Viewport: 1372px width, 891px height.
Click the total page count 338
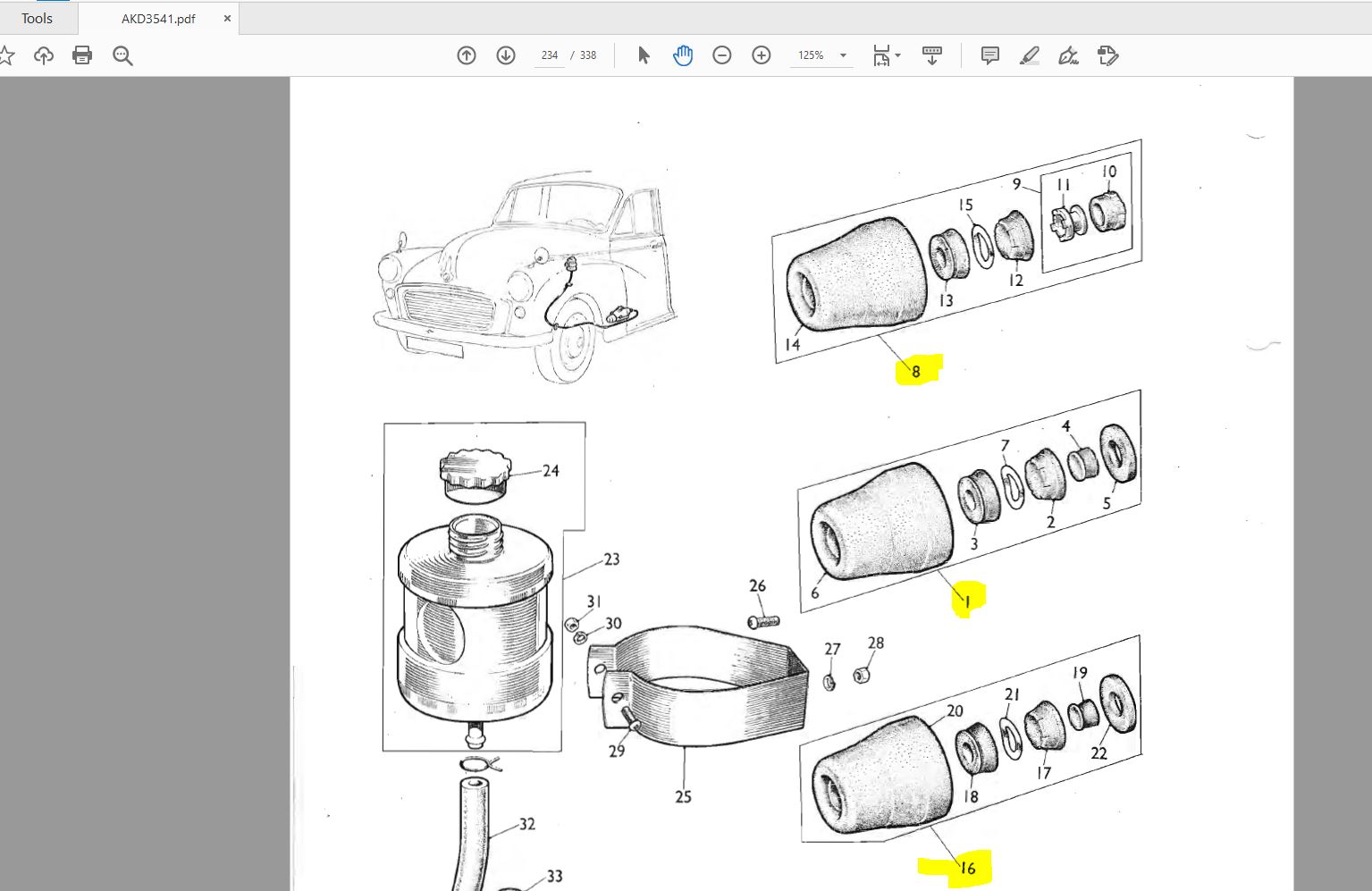[x=588, y=55]
